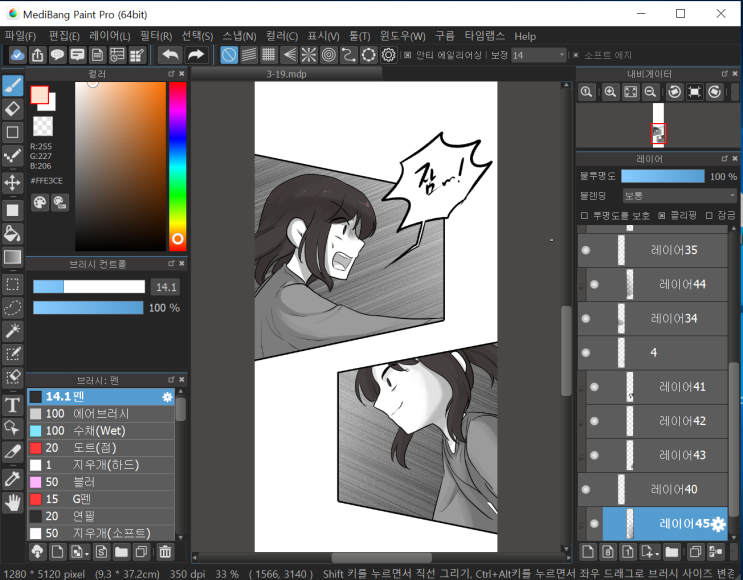Screen dimensions: 743x580
Task: Enable the radial snap icon
Action: point(308,55)
